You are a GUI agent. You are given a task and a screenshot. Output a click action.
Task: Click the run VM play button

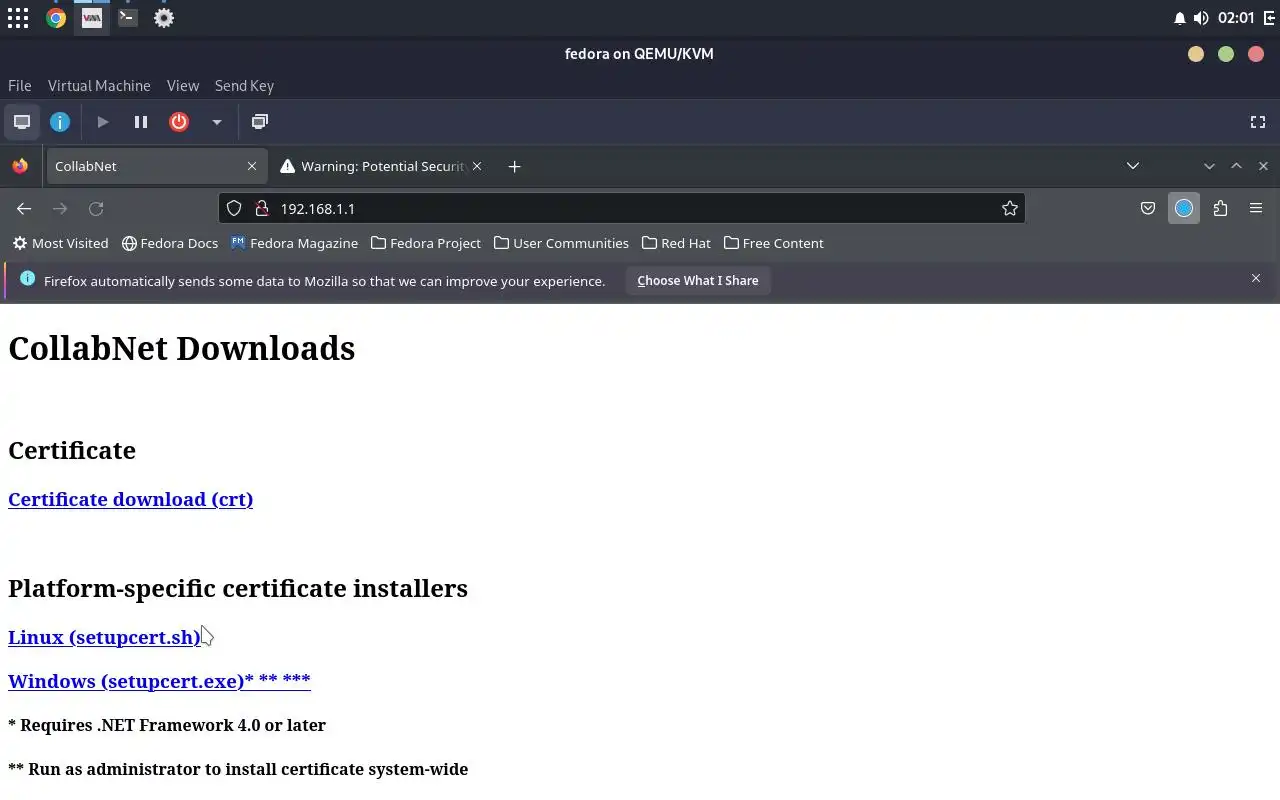coord(103,122)
